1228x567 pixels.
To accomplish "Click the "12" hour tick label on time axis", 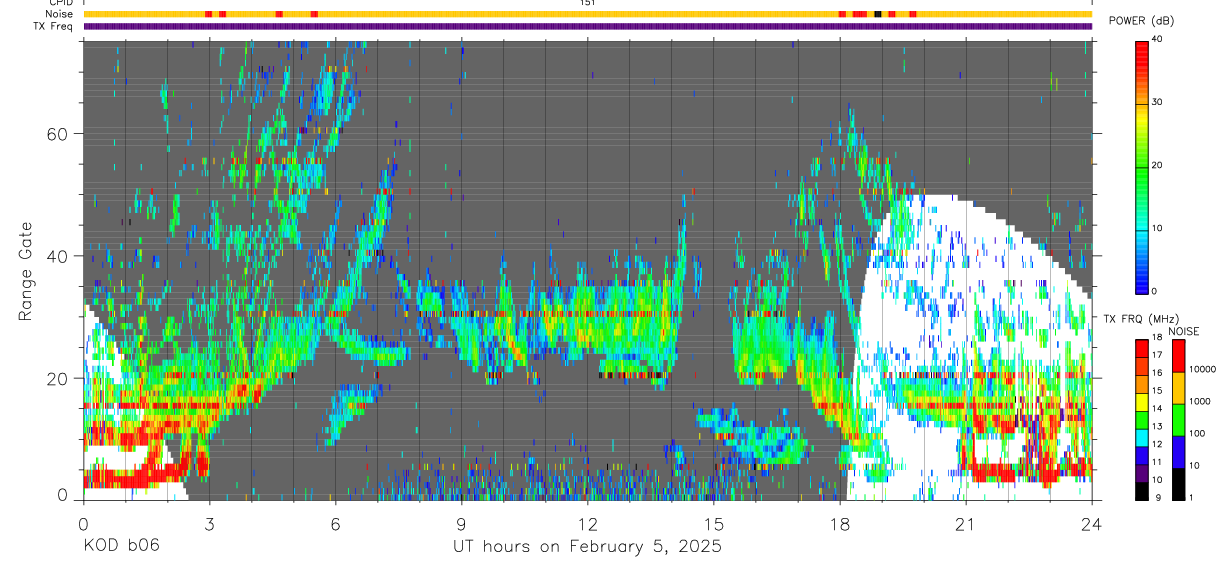I will pyautogui.click(x=587, y=523).
